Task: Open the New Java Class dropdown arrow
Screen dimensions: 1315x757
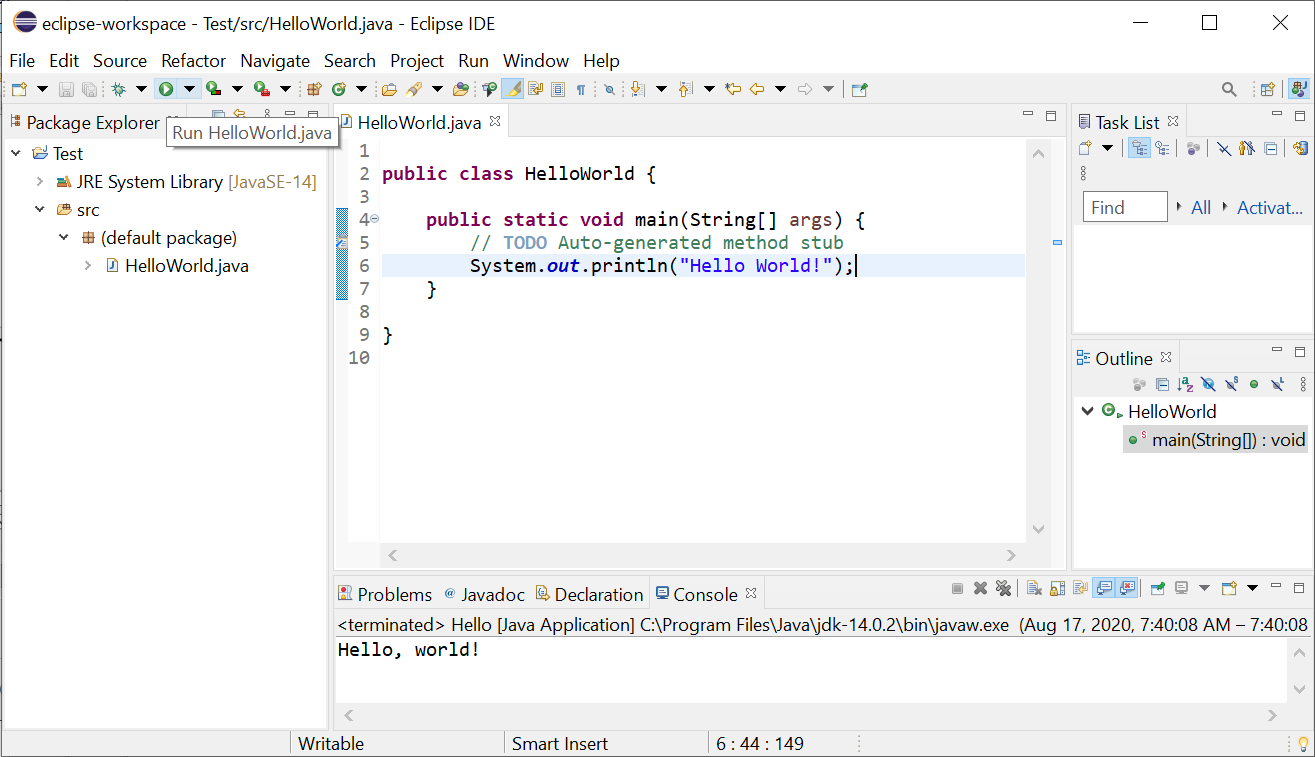Action: click(361, 89)
